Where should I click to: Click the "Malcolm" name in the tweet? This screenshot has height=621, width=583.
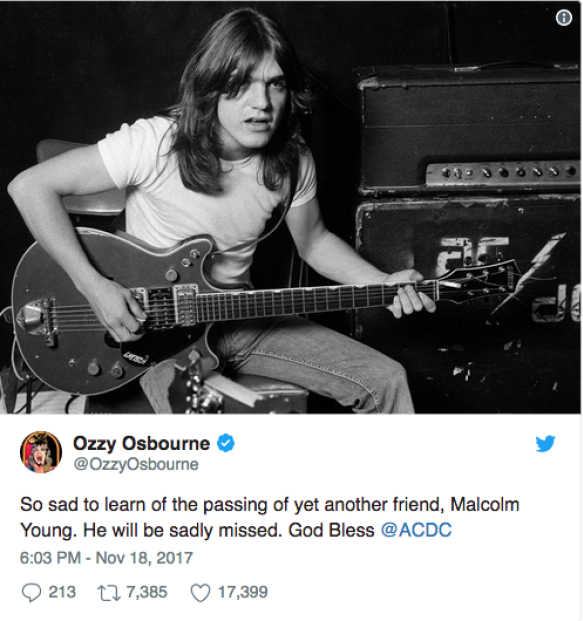coord(485,505)
